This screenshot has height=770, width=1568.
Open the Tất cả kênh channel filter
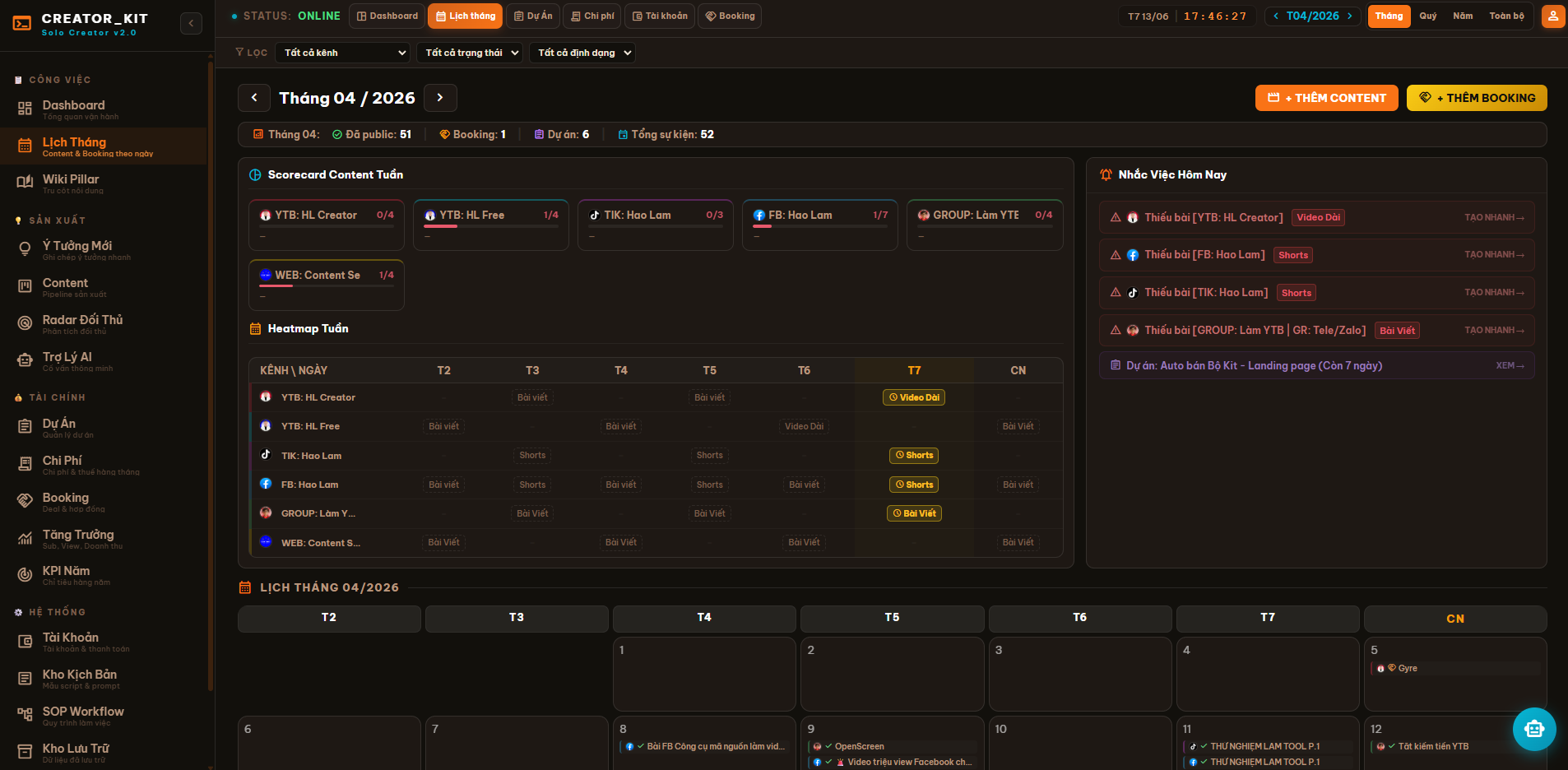(342, 53)
